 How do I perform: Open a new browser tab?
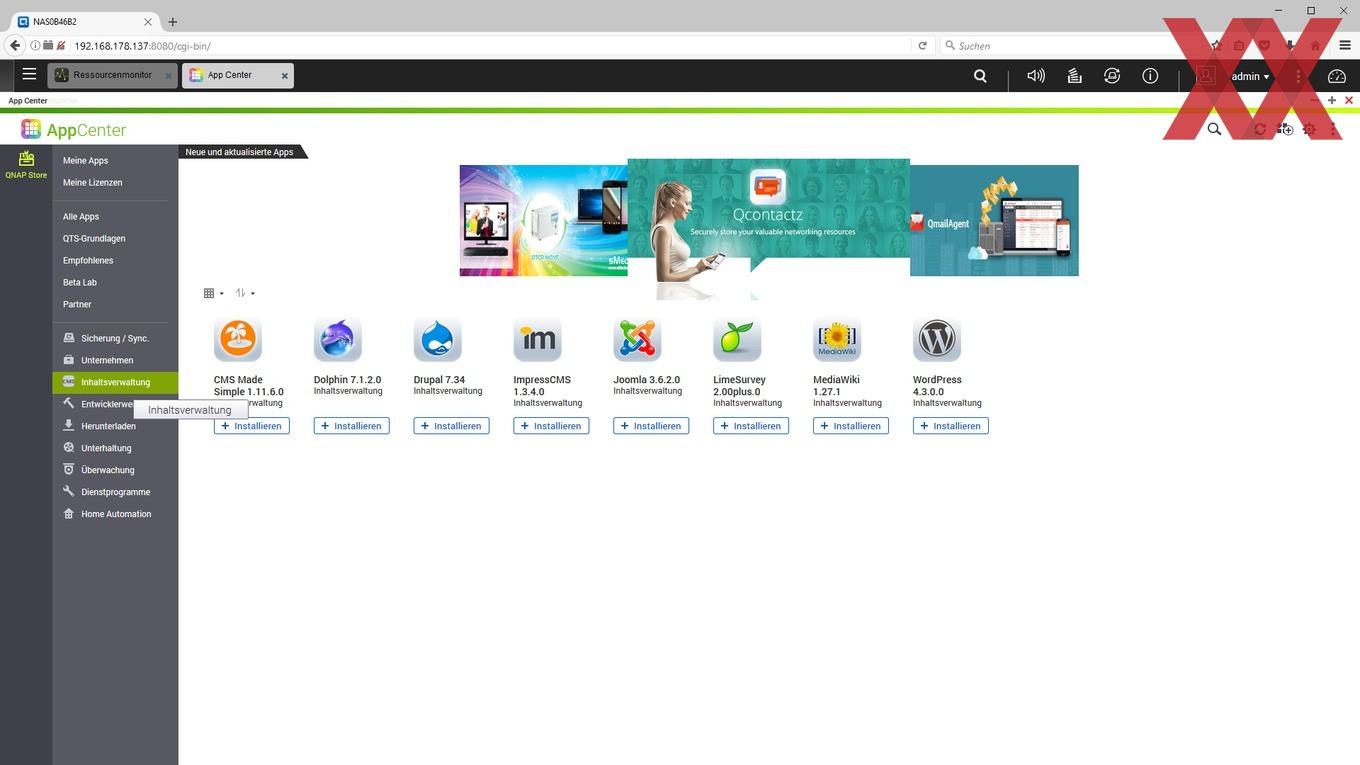(172, 21)
